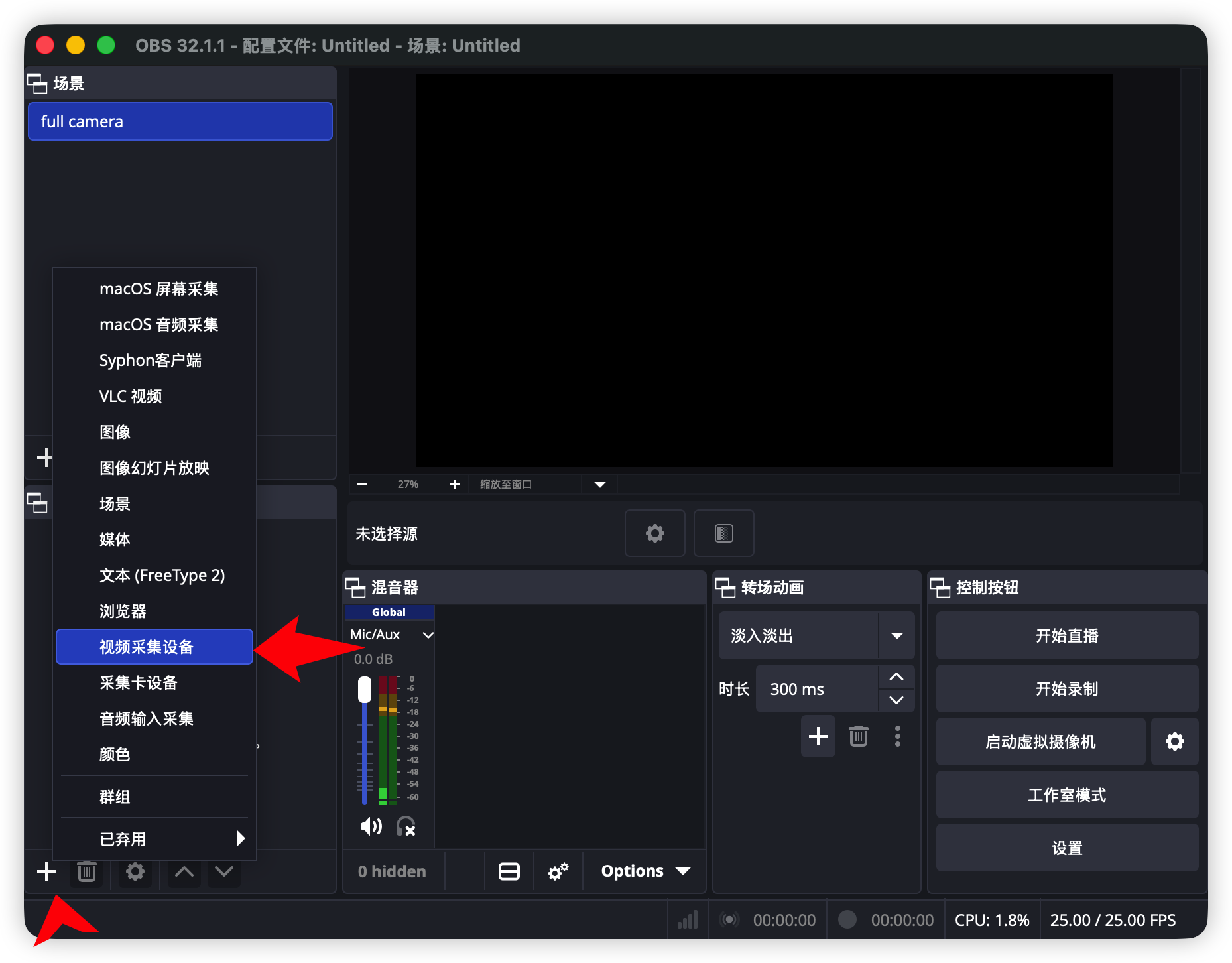
Task: Open source properties gear icon in sources toolbar
Action: [135, 871]
